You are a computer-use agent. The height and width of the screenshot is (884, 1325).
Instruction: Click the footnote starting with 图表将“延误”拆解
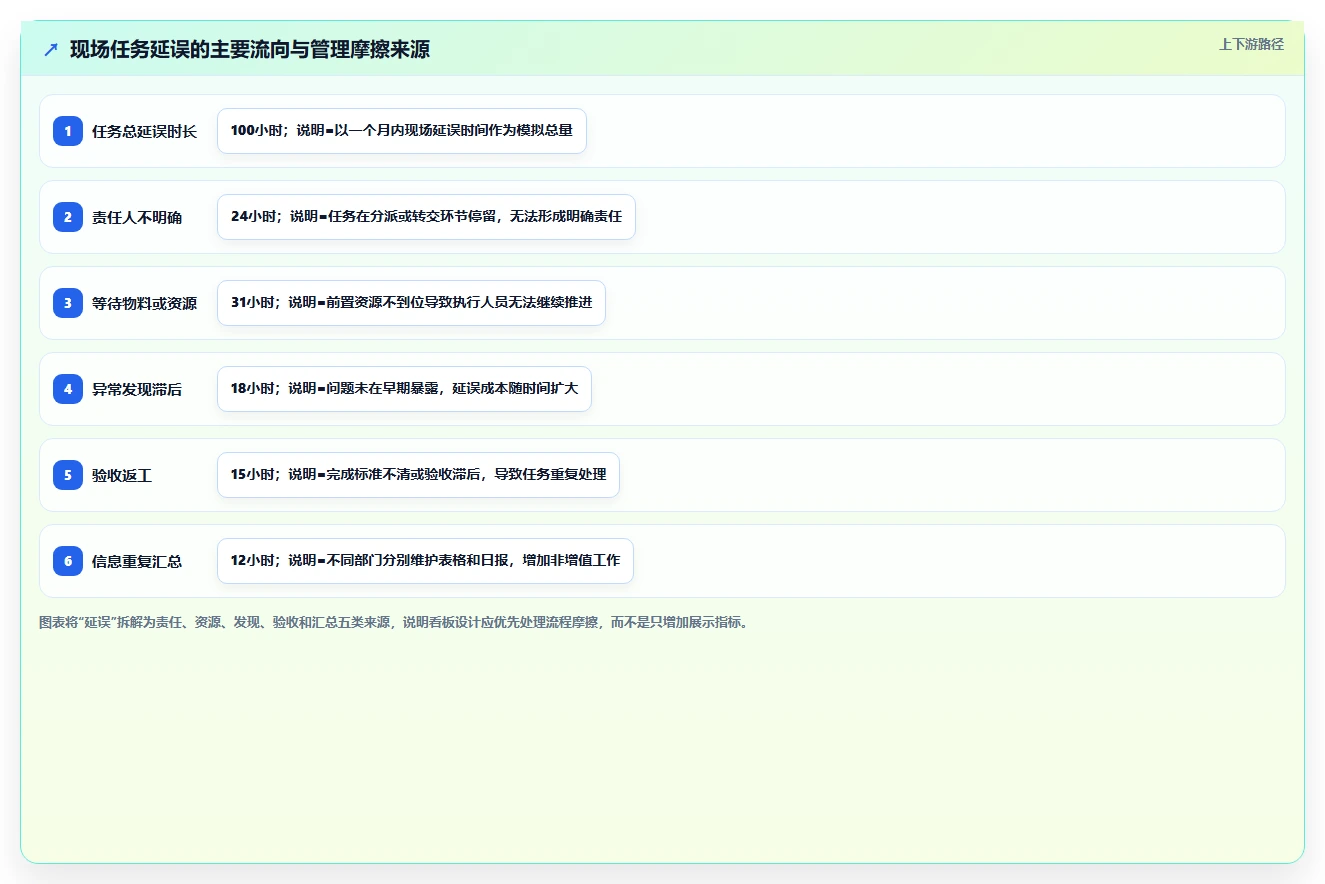394,622
